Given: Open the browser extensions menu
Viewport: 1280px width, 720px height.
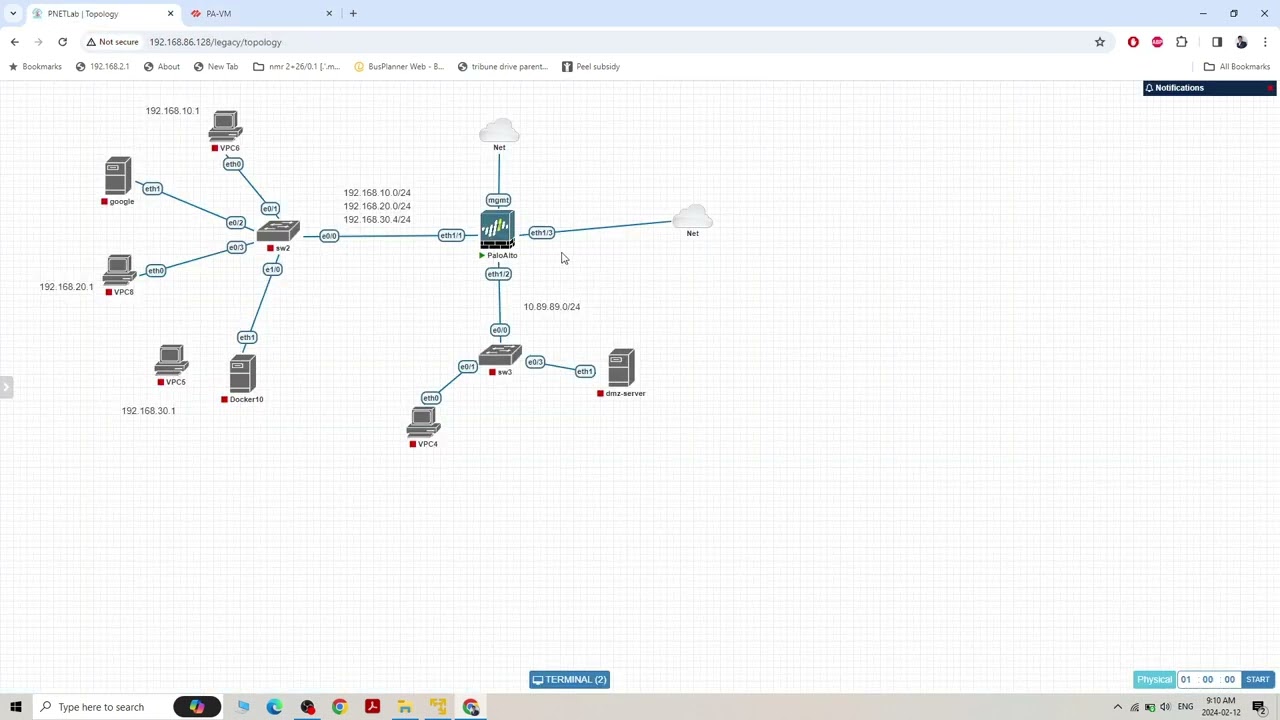Looking at the screenshot, I should 1182,42.
